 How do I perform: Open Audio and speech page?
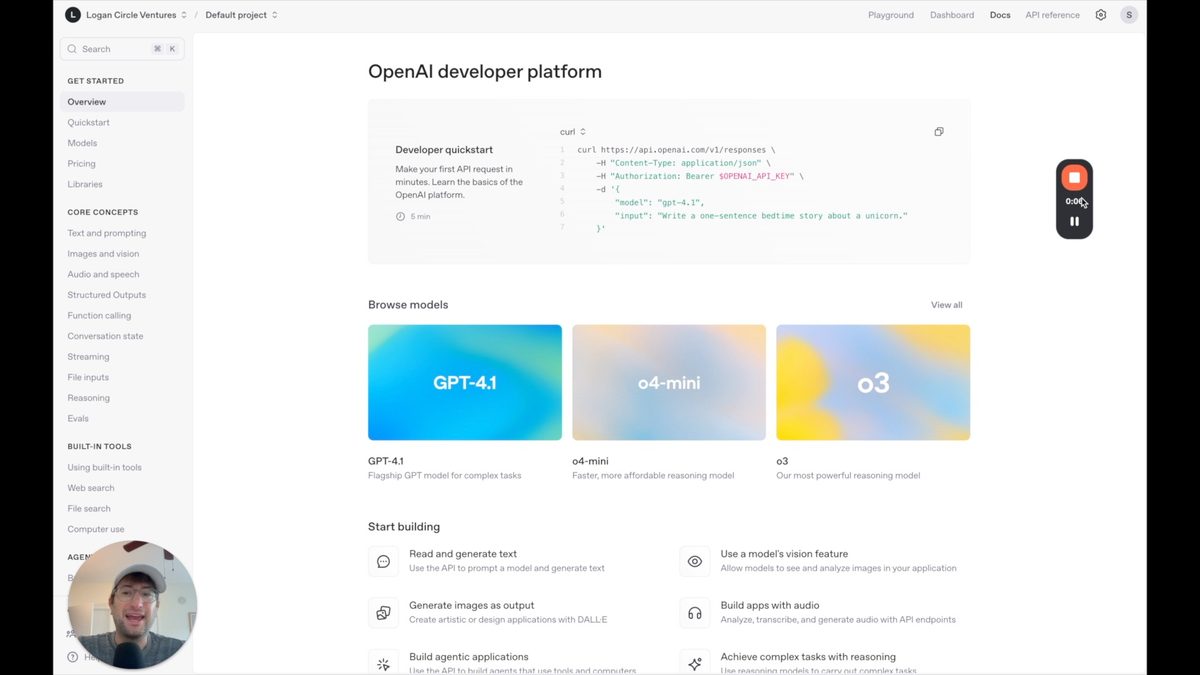tap(103, 274)
